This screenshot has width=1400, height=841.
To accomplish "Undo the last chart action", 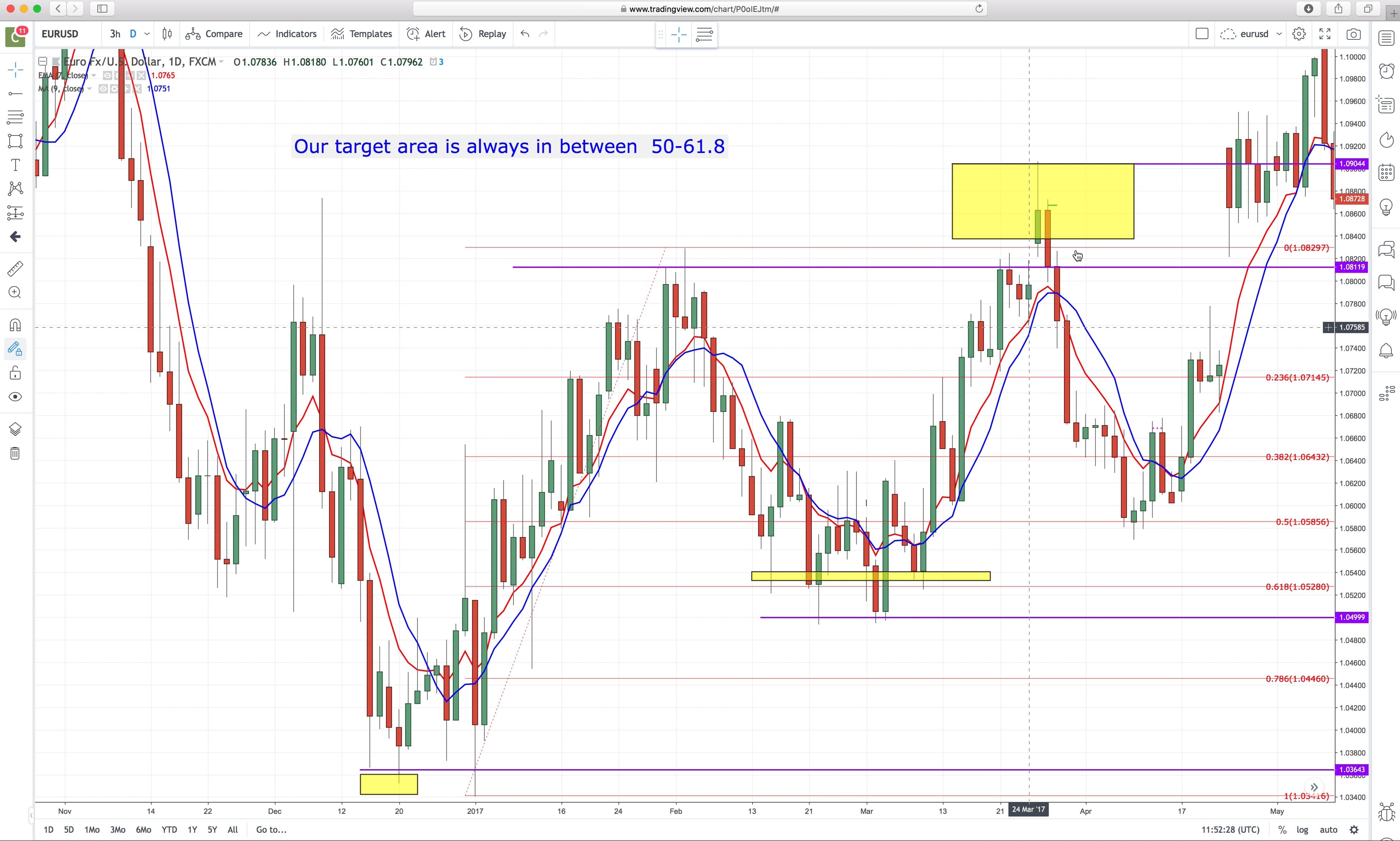I will pyautogui.click(x=525, y=34).
